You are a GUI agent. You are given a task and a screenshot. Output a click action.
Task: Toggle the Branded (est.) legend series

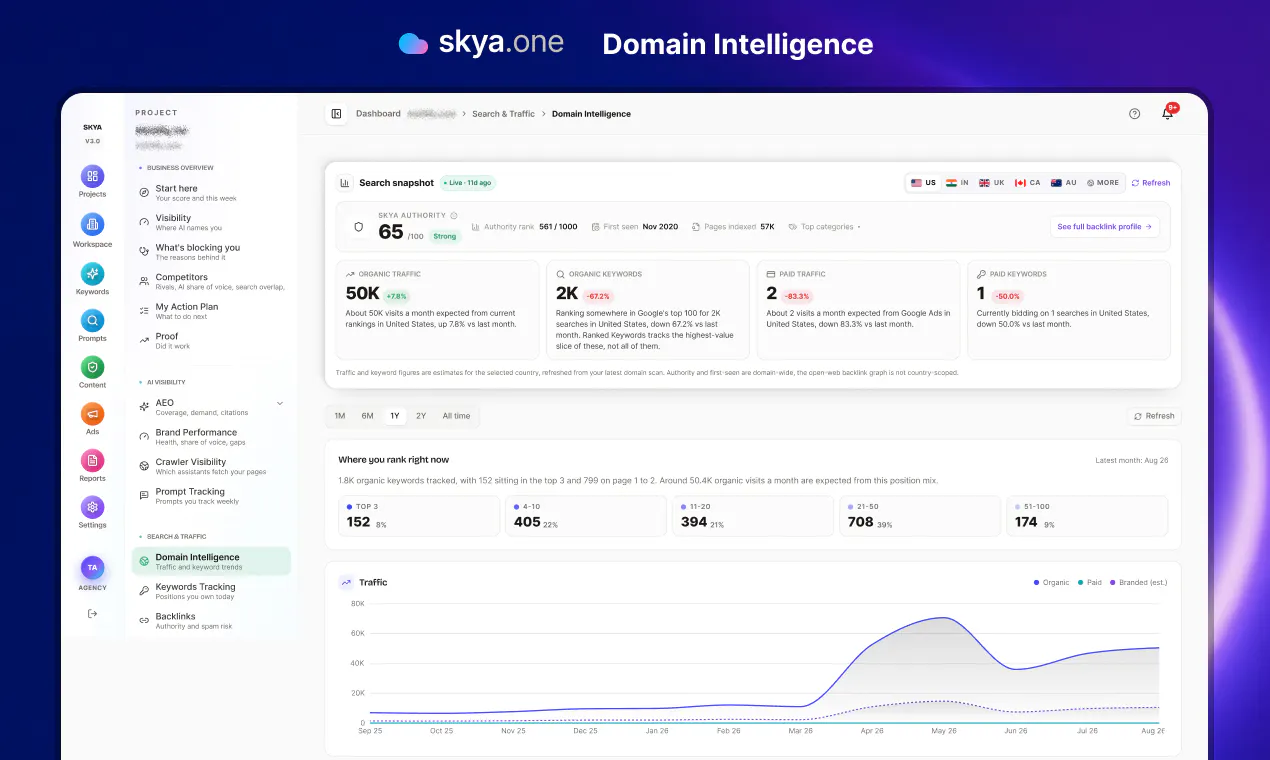(x=1138, y=582)
